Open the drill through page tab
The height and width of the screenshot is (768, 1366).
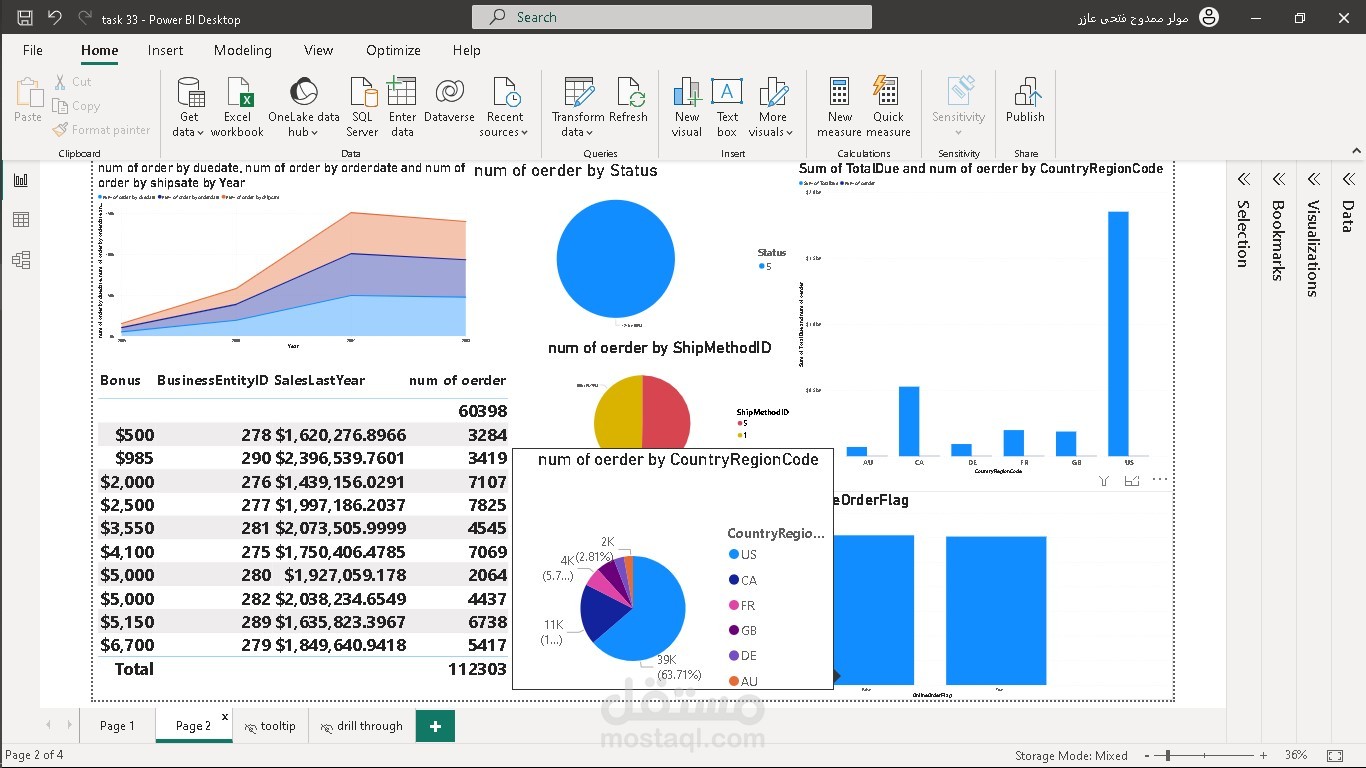tap(361, 725)
